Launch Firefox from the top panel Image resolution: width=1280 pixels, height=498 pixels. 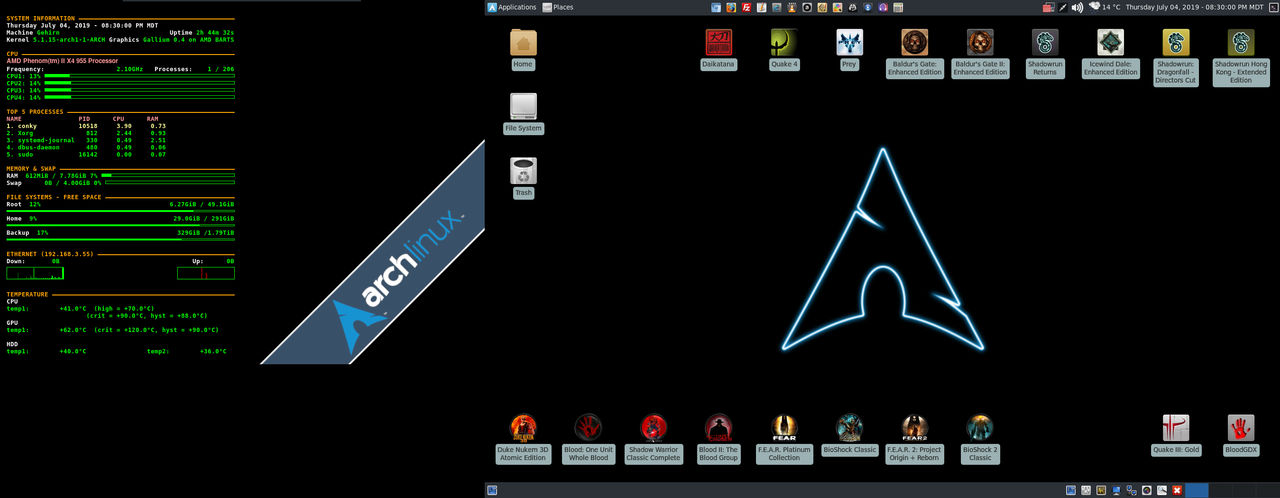coord(731,7)
